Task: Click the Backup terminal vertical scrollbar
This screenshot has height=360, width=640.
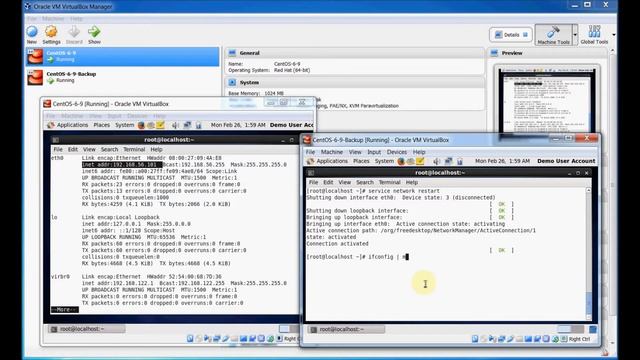Action: coord(589,254)
